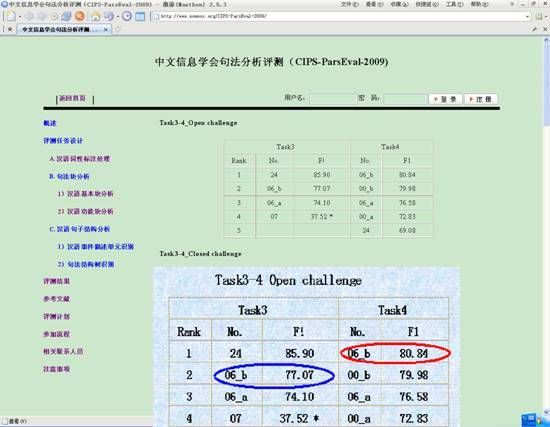Open the 文件 (File) menu
Screen dimensions: 550x427
[x=350, y=4]
